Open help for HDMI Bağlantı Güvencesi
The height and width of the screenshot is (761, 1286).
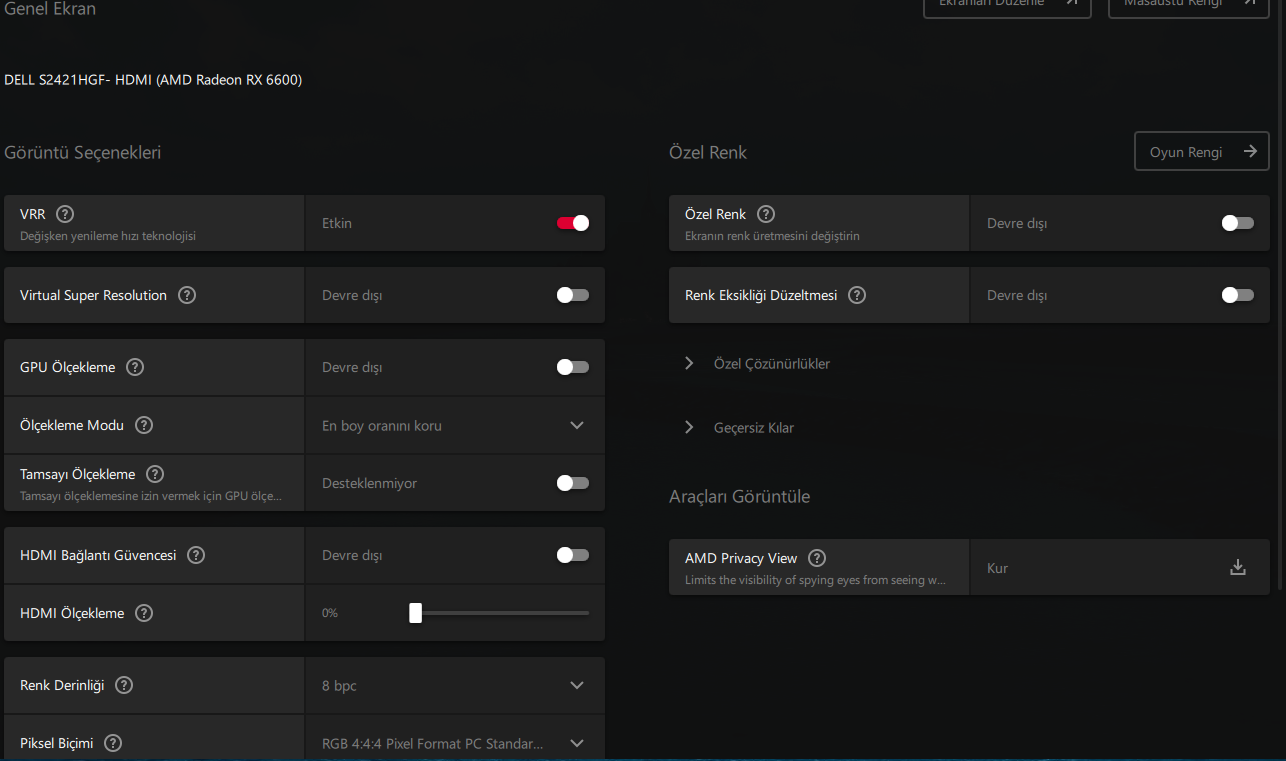point(196,555)
